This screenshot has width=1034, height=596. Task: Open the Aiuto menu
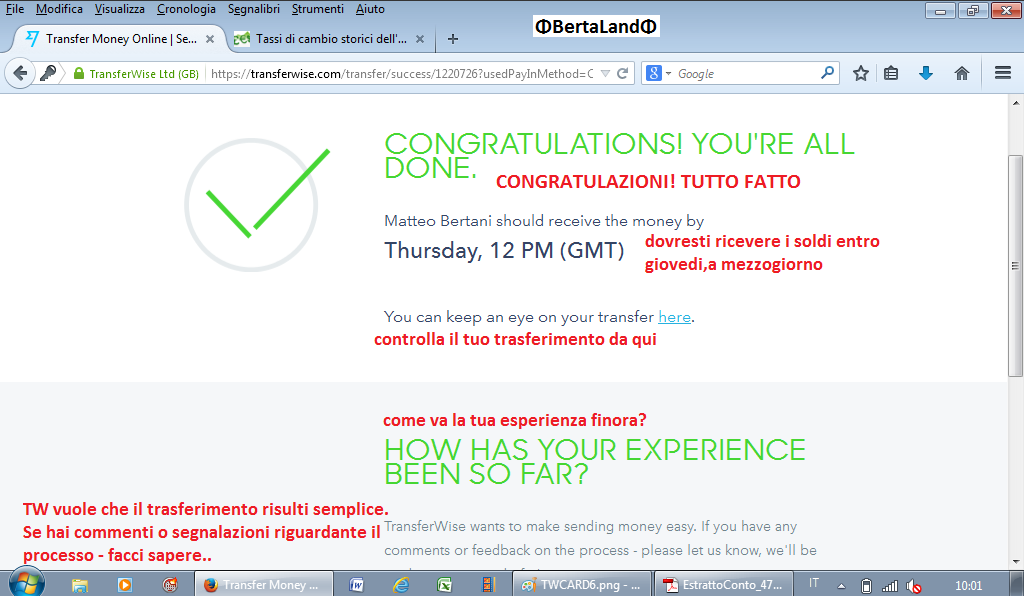coord(370,9)
